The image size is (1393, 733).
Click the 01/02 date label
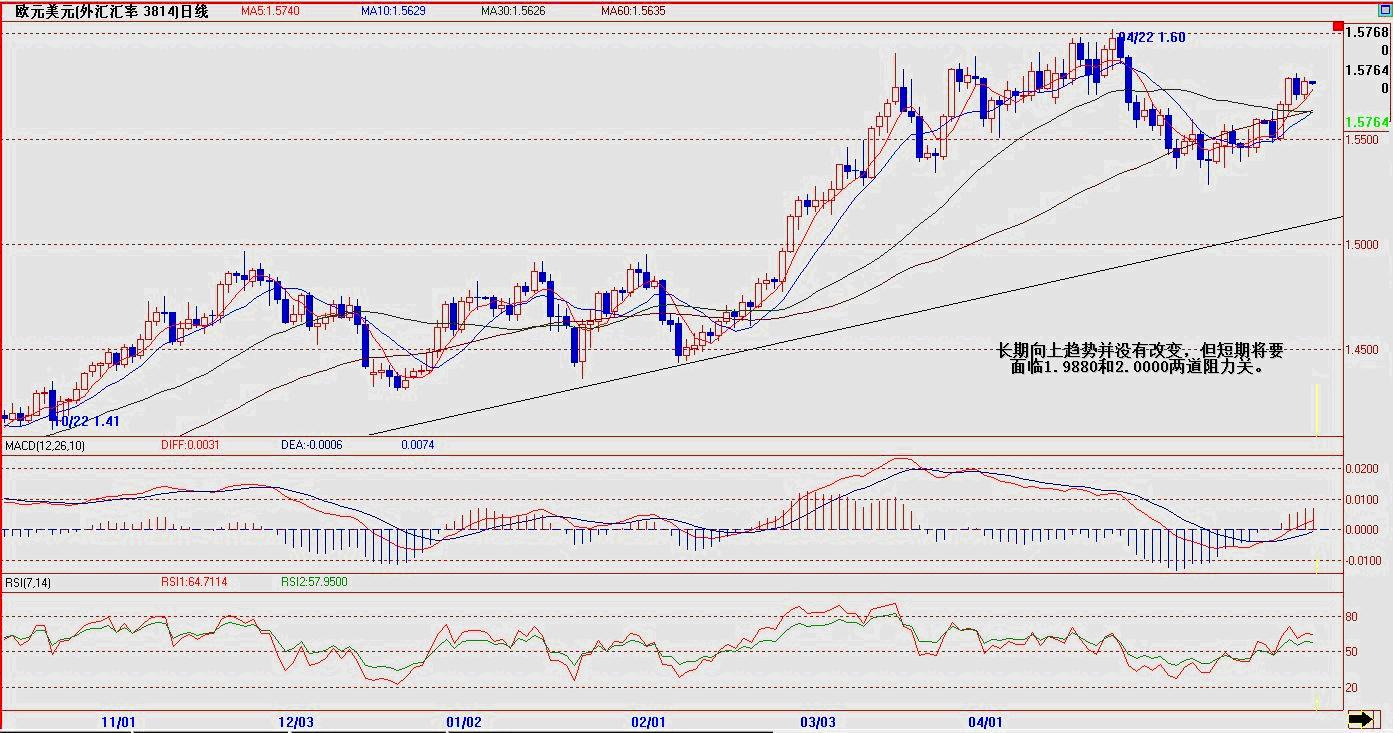click(x=464, y=721)
